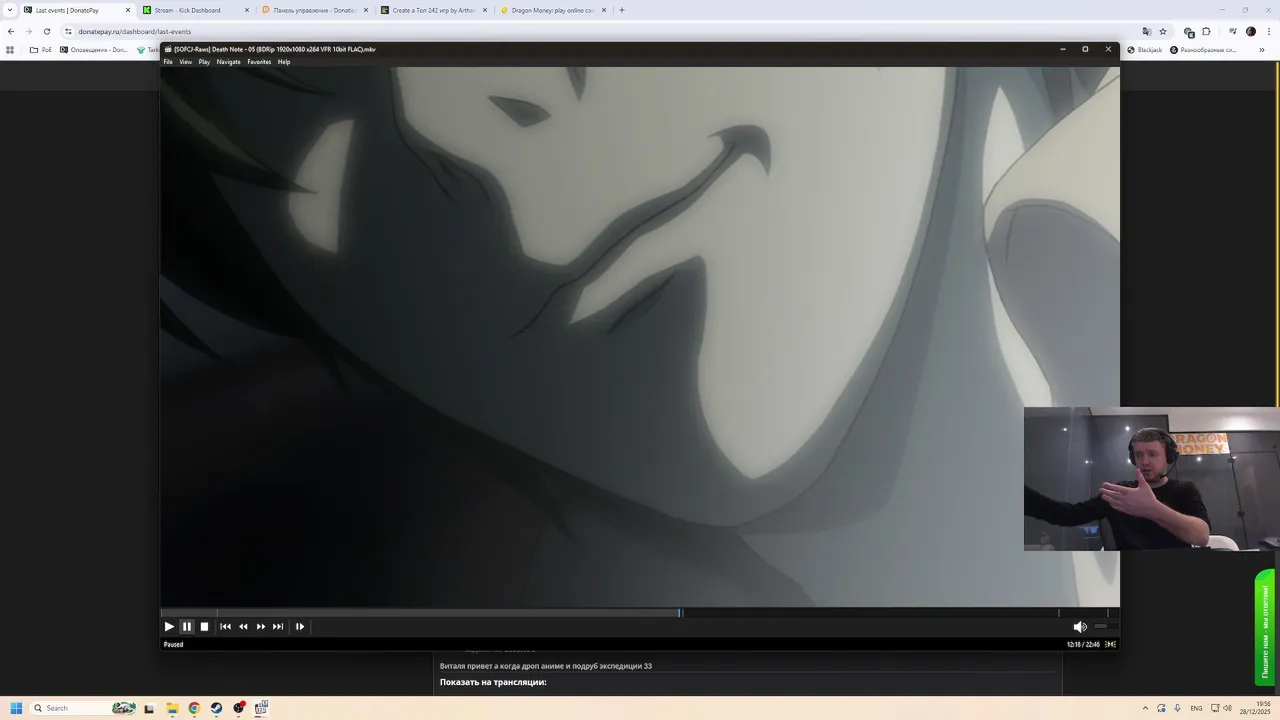Click the 12:18 / 22:46 time display
The width and height of the screenshot is (1280, 720).
[x=1083, y=644]
